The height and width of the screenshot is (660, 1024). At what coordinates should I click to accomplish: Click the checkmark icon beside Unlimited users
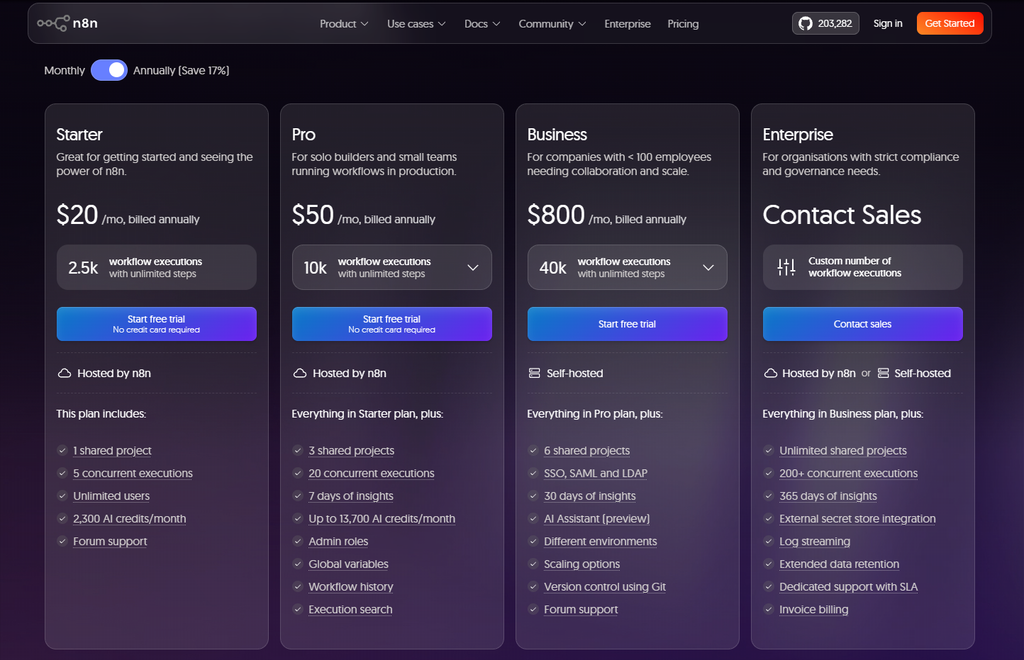(62, 496)
